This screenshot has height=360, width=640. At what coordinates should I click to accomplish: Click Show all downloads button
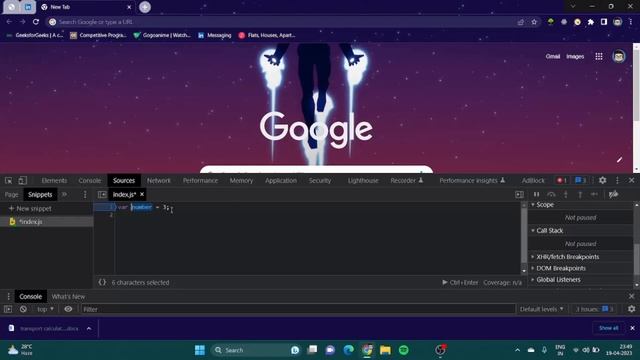[608, 328]
